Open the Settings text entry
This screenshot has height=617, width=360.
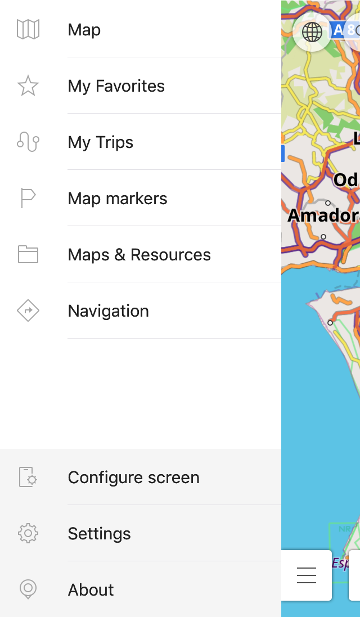(99, 534)
